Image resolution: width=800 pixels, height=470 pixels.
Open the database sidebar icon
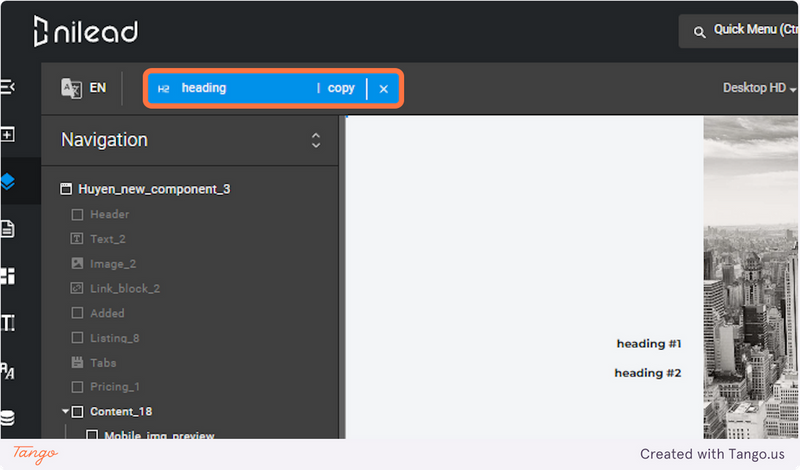pos(8,417)
